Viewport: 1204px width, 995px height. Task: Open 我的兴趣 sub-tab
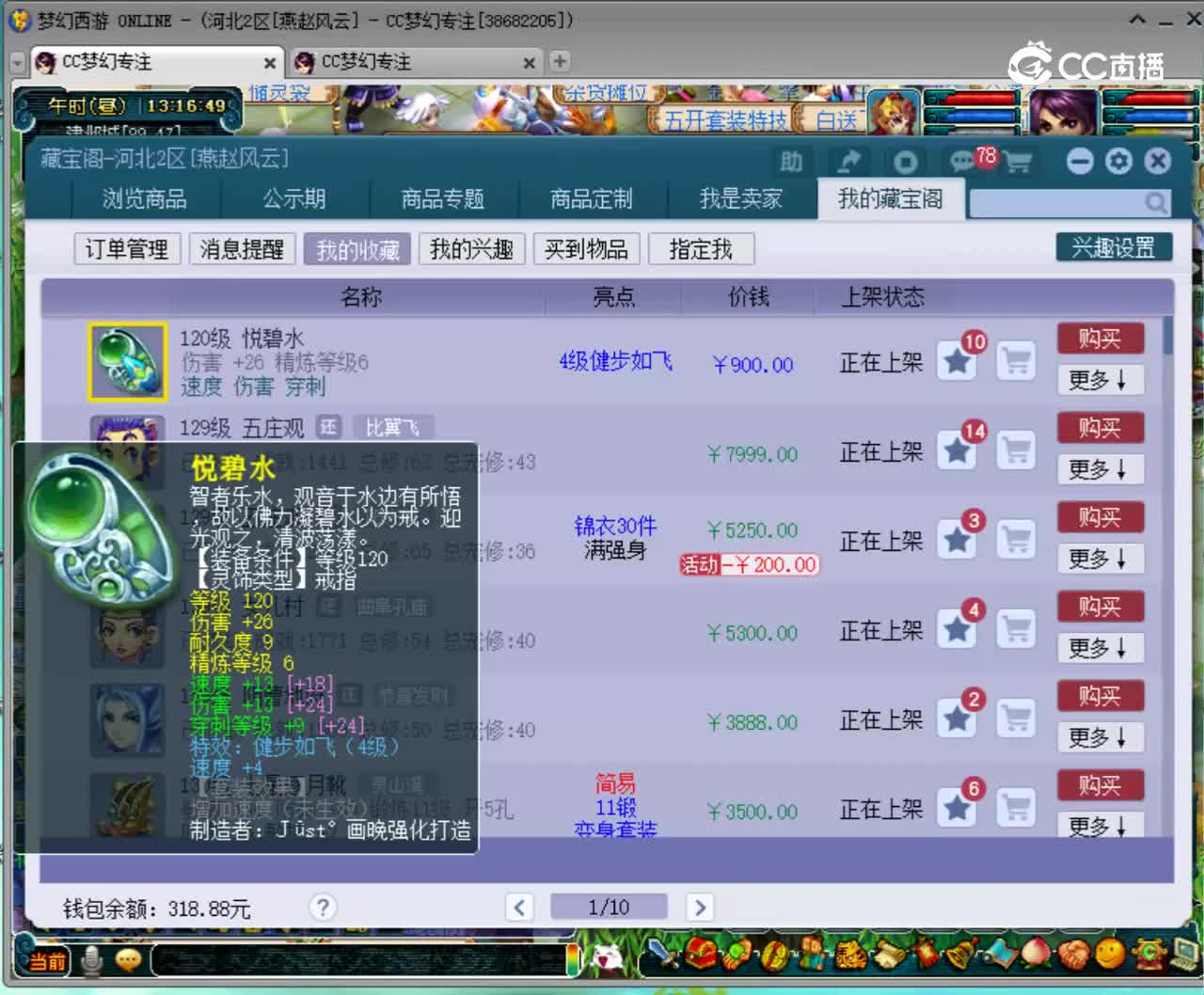(x=472, y=249)
